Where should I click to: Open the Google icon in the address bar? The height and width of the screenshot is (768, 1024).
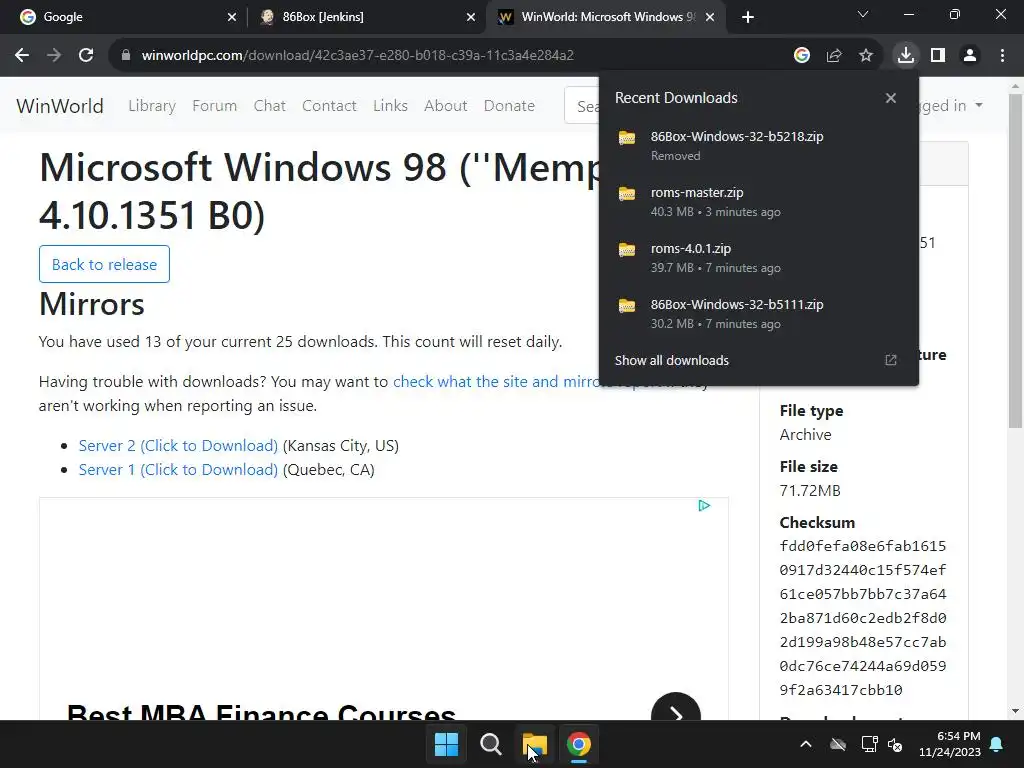802,56
